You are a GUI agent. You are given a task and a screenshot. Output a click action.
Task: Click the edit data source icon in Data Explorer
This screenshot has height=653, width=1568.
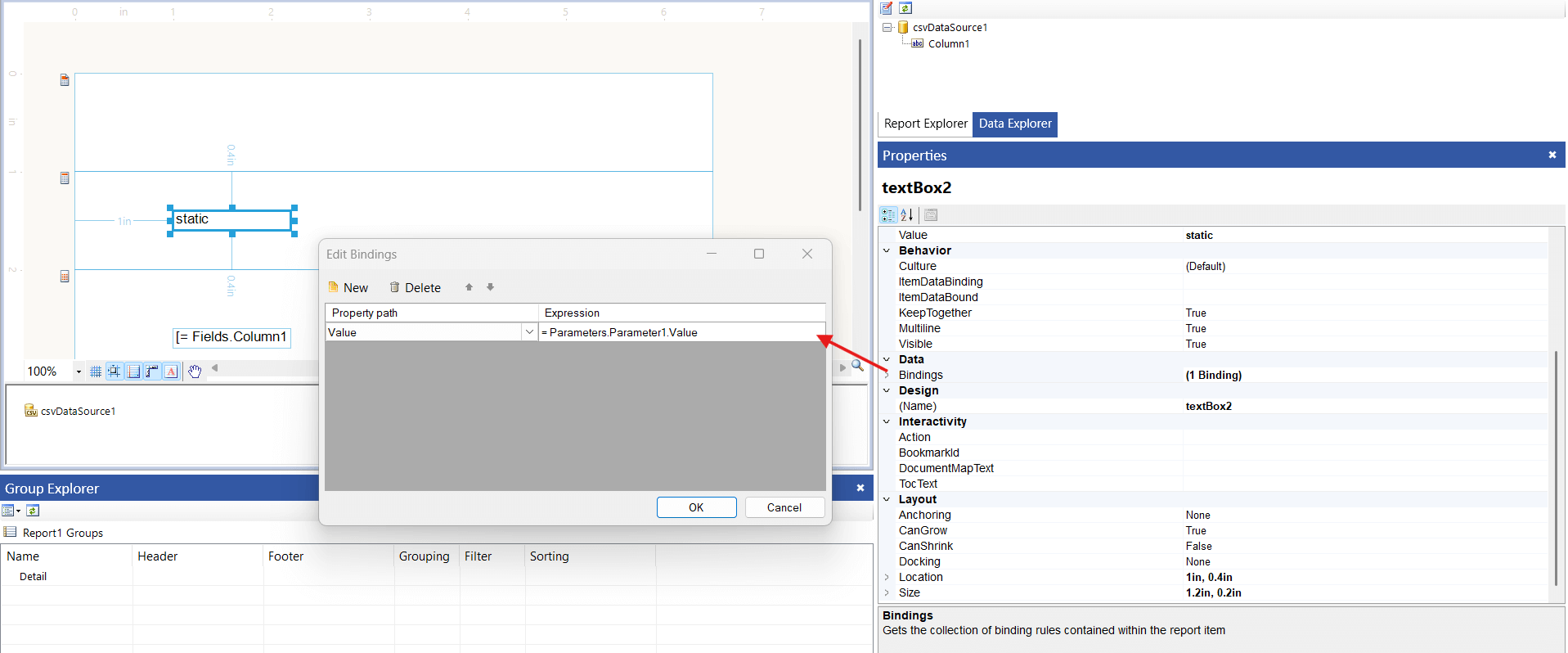[x=886, y=8]
